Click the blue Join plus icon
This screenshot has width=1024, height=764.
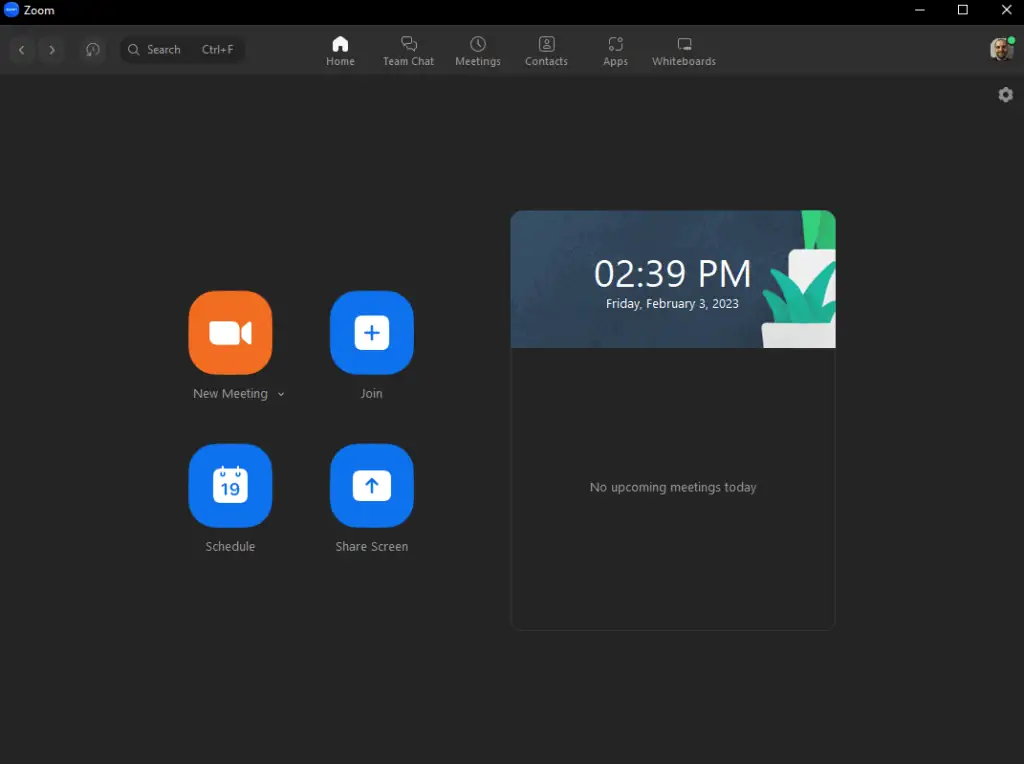pyautogui.click(x=371, y=333)
